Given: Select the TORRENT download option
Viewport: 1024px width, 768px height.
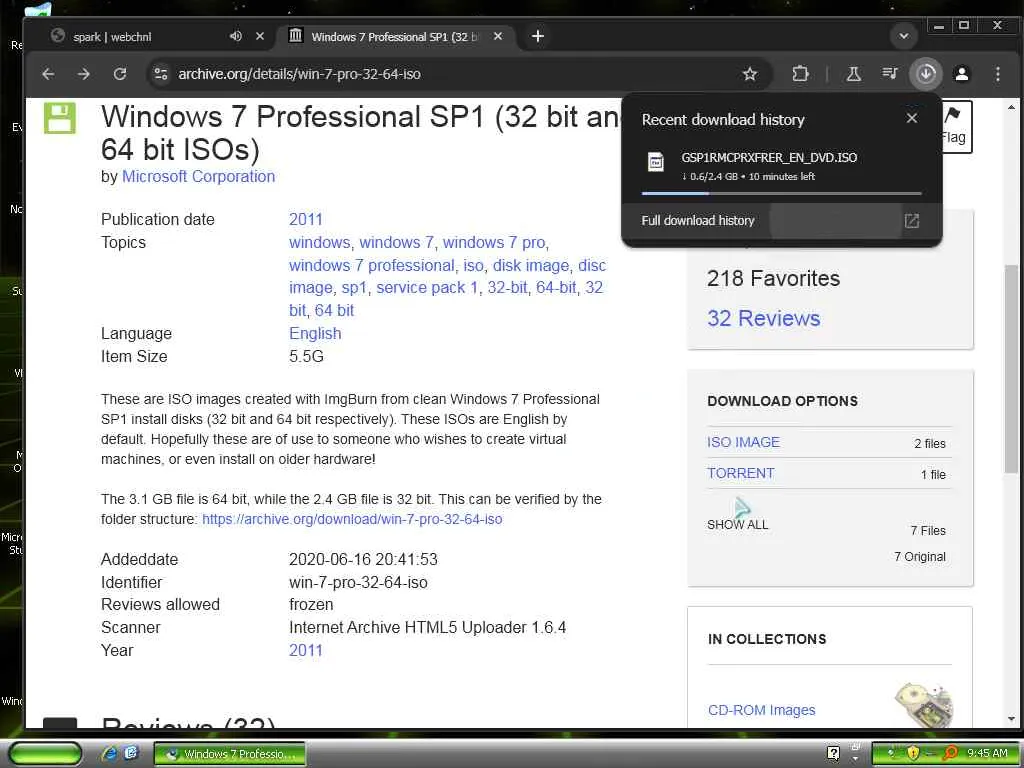Looking at the screenshot, I should pos(741,473).
